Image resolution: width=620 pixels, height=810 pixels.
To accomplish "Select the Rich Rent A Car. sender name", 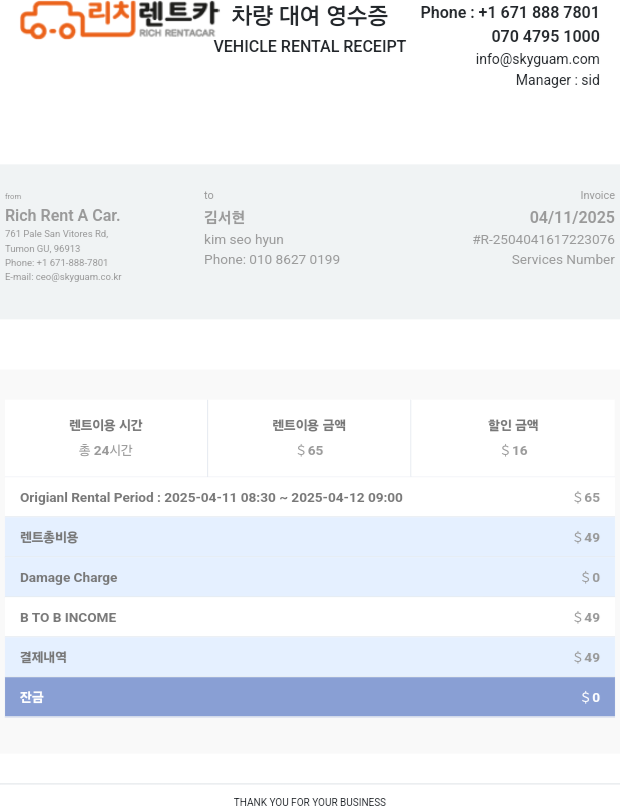I will coord(63,215).
